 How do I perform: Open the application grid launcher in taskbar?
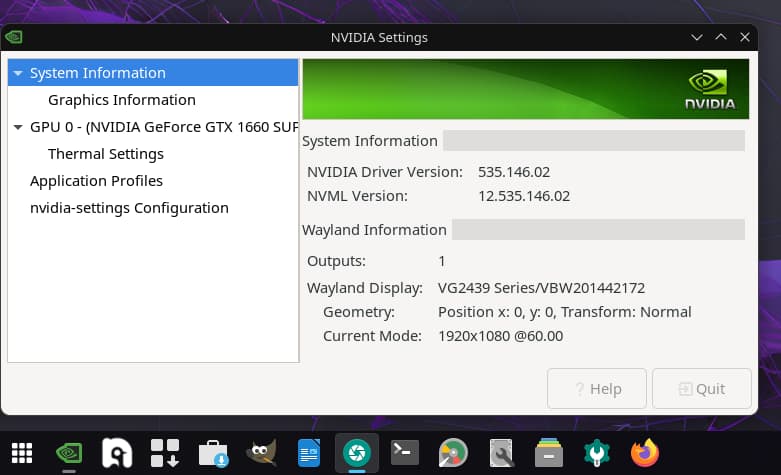click(x=22, y=453)
